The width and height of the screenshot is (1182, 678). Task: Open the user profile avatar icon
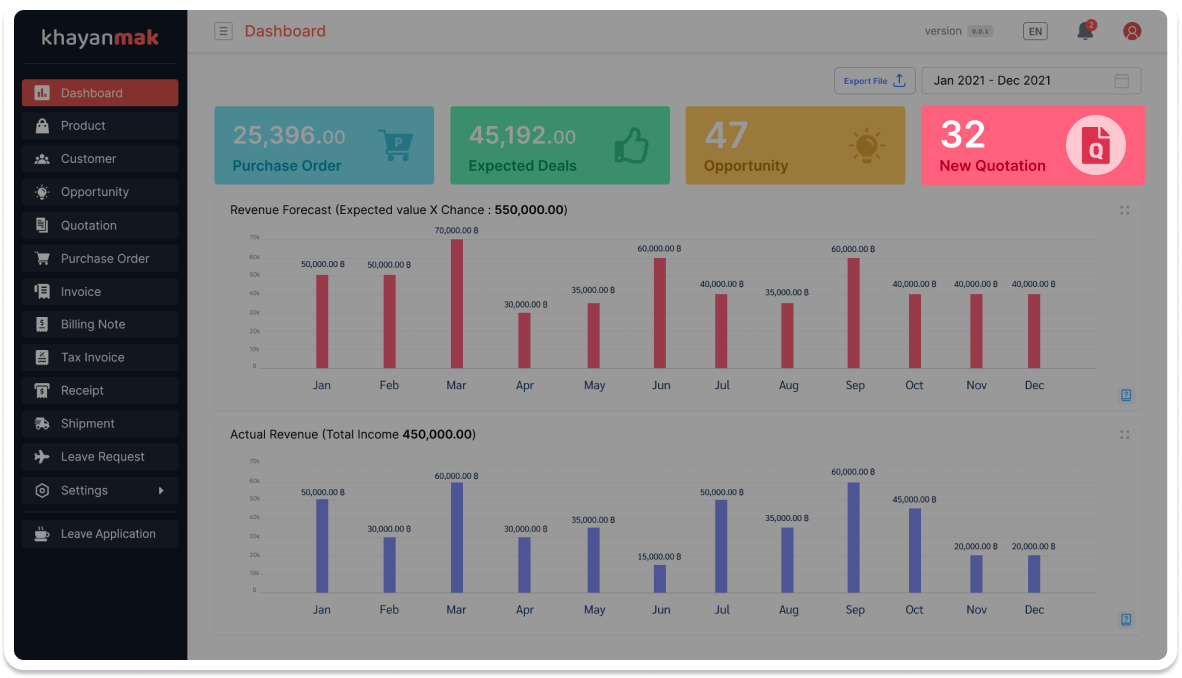pyautogui.click(x=1132, y=31)
